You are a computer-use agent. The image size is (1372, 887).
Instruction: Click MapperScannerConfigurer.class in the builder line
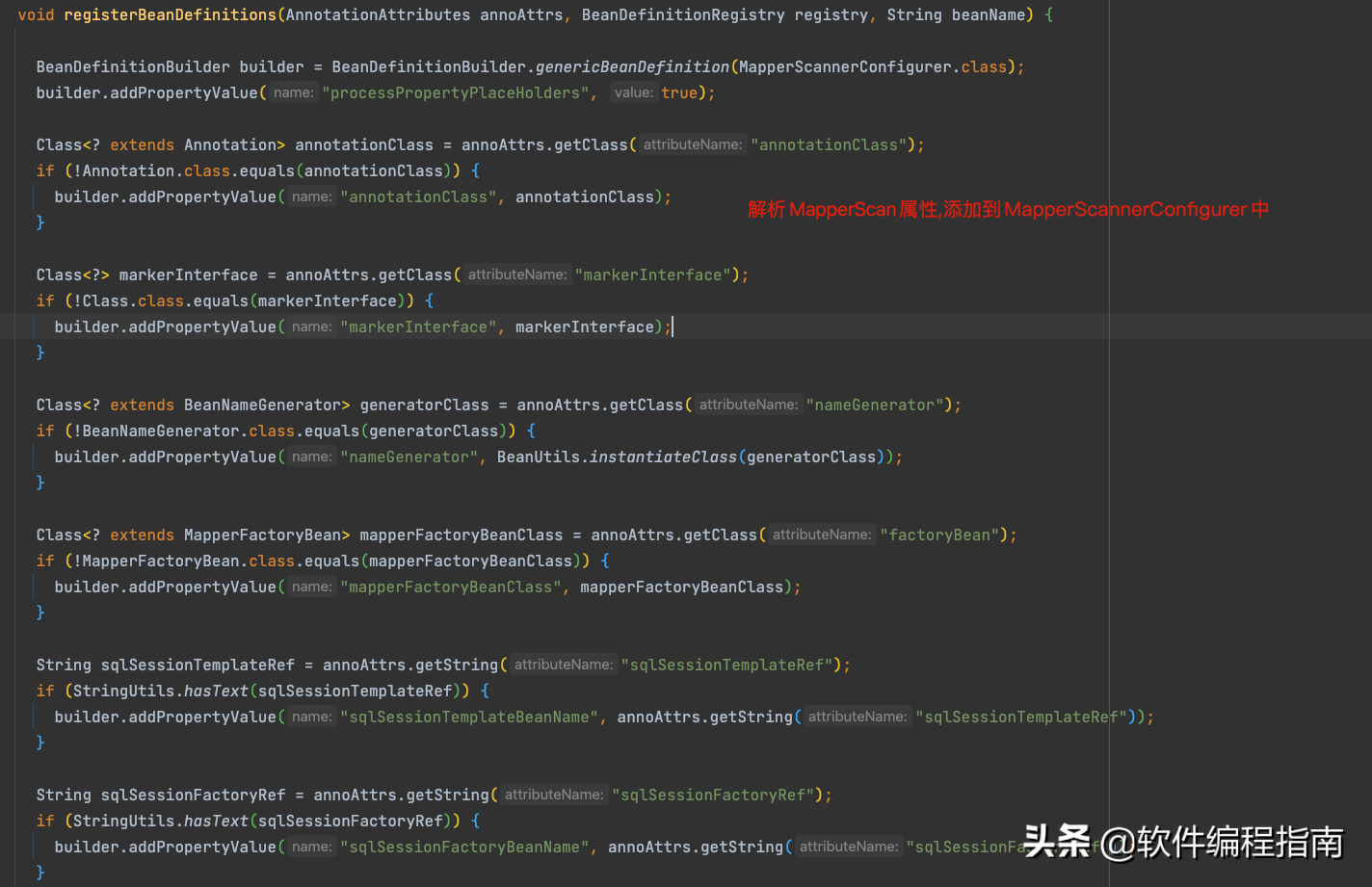coord(873,66)
